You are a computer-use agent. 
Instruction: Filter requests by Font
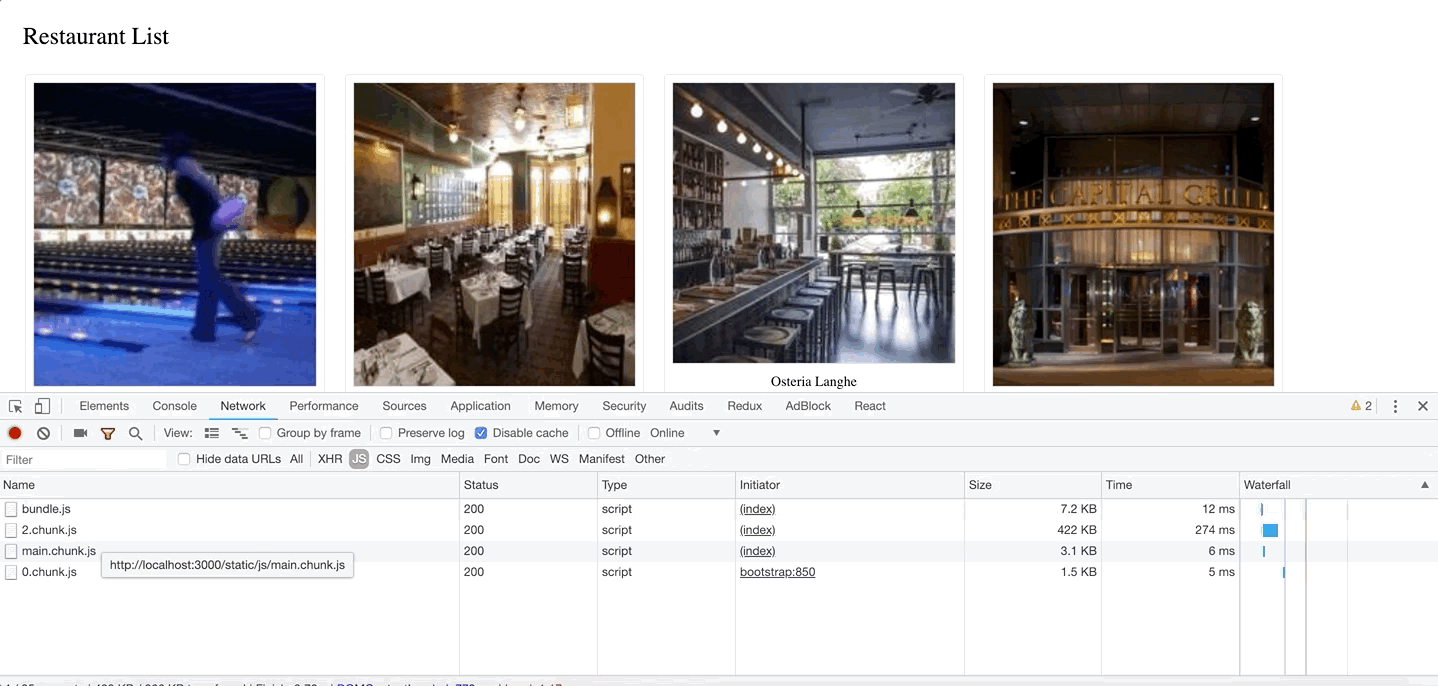[x=496, y=459]
